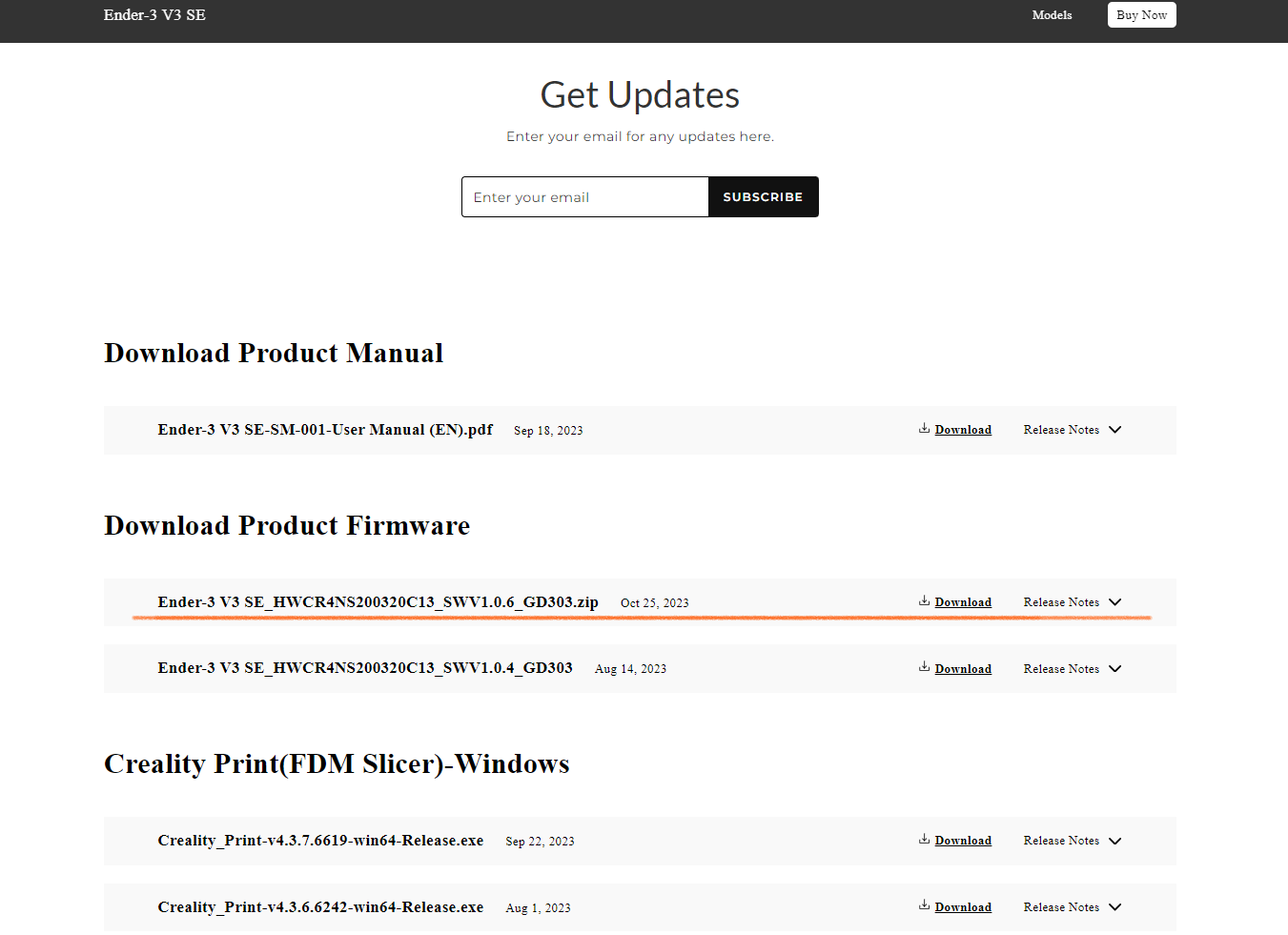Expand Release Notes chevron for SWV1.0.4 firmware
This screenshot has width=1288, height=935.
click(x=1114, y=669)
